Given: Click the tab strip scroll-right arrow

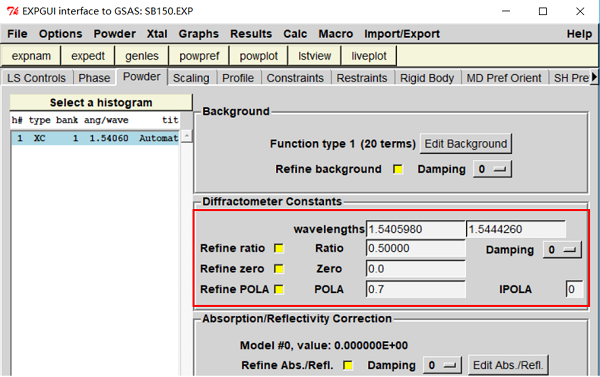Looking at the screenshot, I should (x=594, y=77).
